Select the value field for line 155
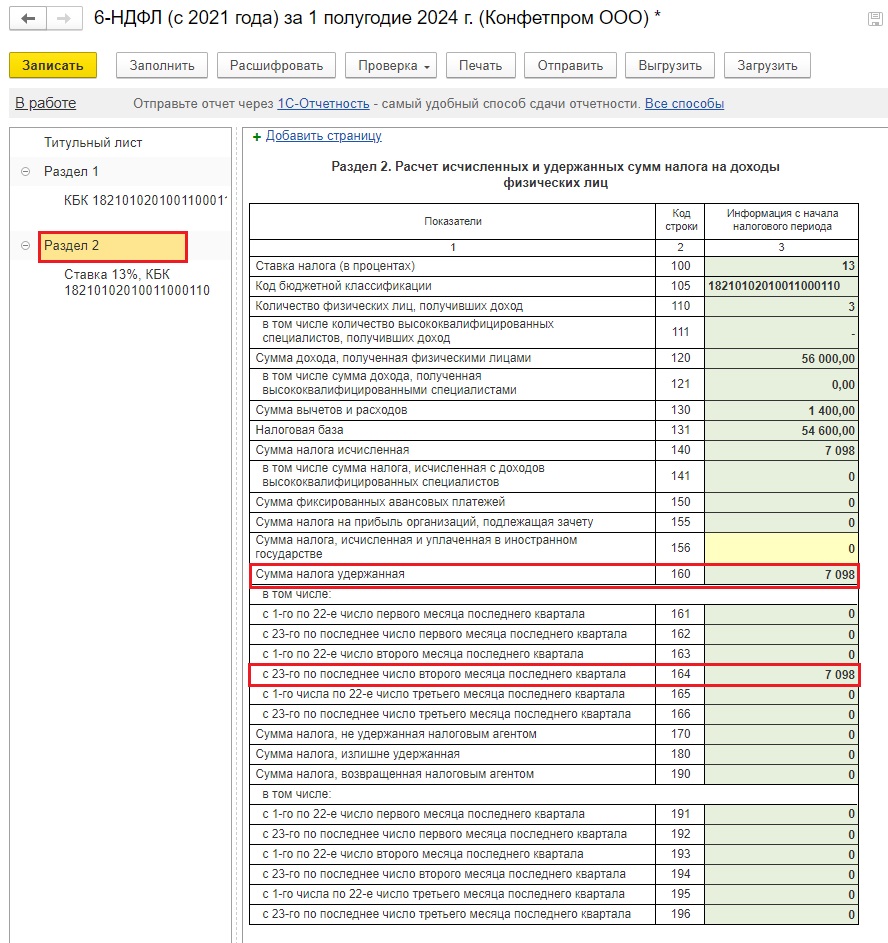 coord(781,523)
